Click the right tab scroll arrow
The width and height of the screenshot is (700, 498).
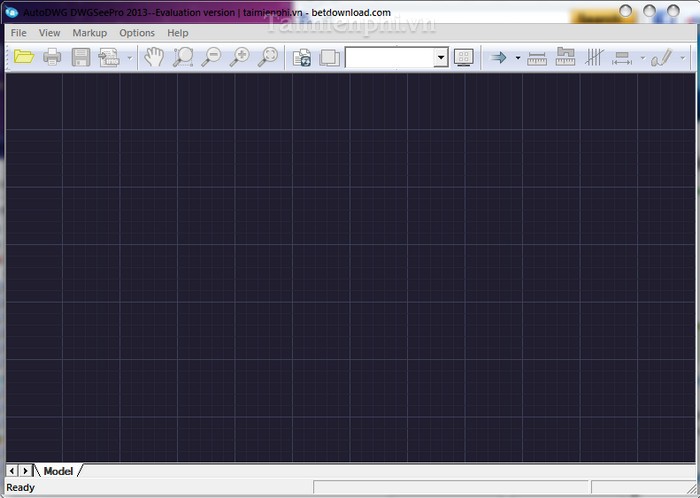coord(25,471)
